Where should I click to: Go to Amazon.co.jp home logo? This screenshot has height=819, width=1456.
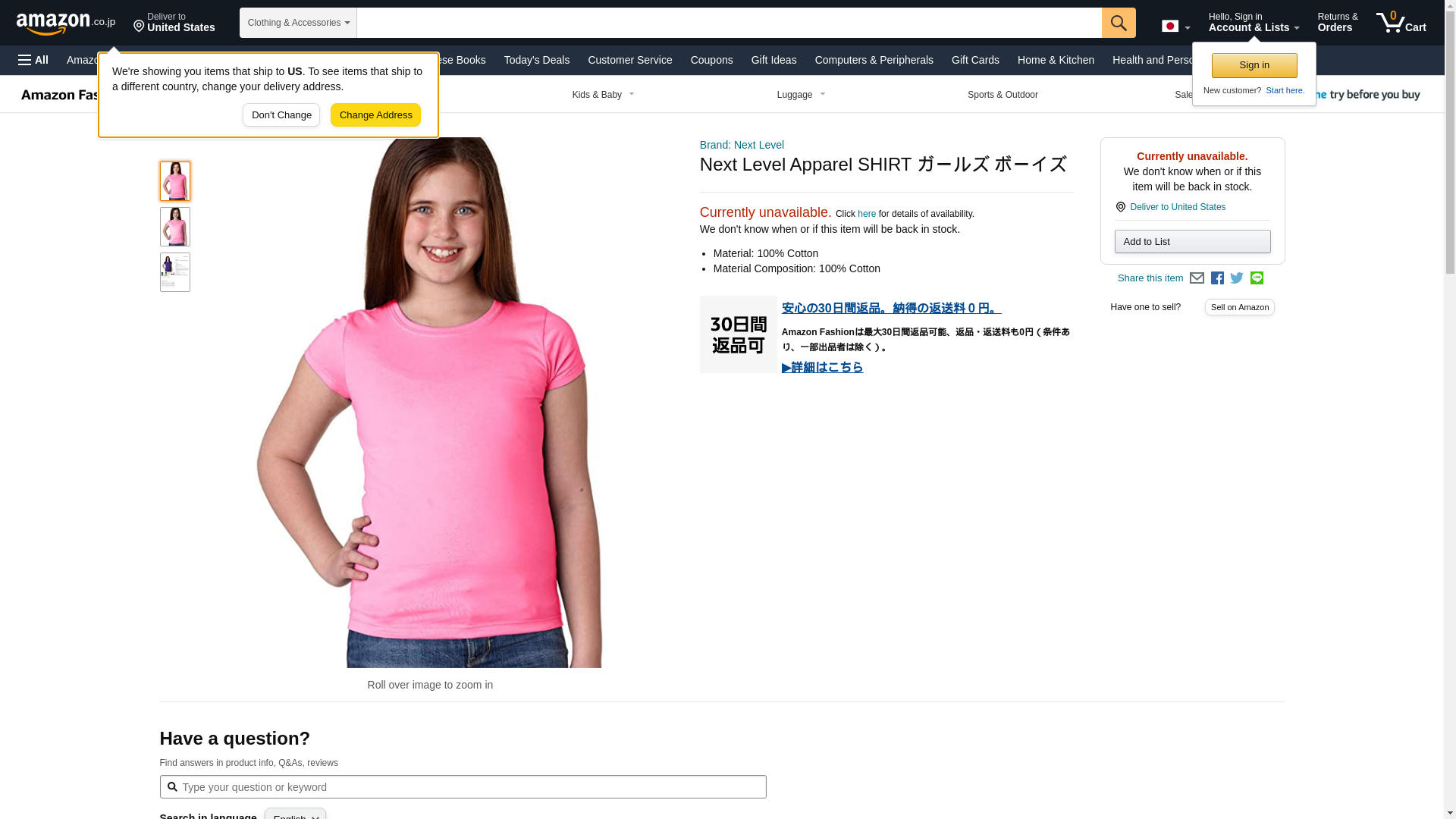(x=66, y=23)
